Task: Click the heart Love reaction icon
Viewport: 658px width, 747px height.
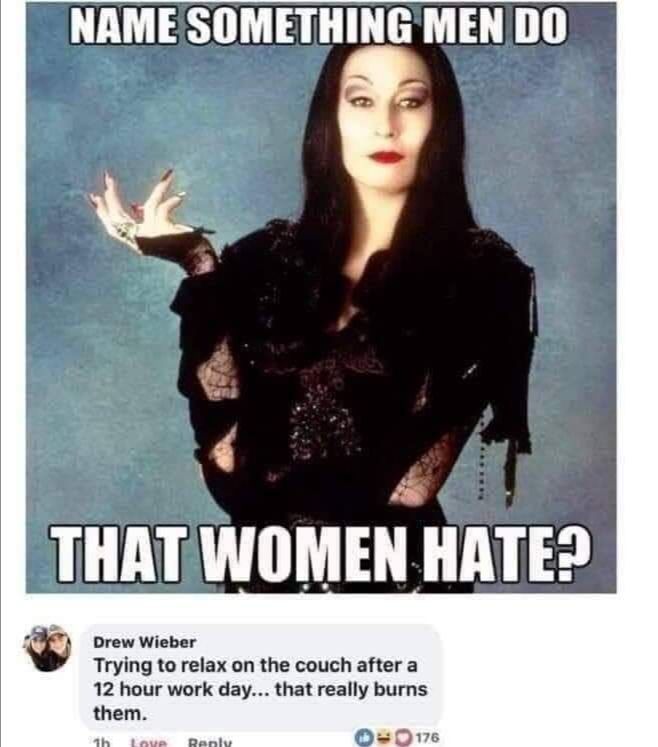Action: pyautogui.click(x=402, y=737)
